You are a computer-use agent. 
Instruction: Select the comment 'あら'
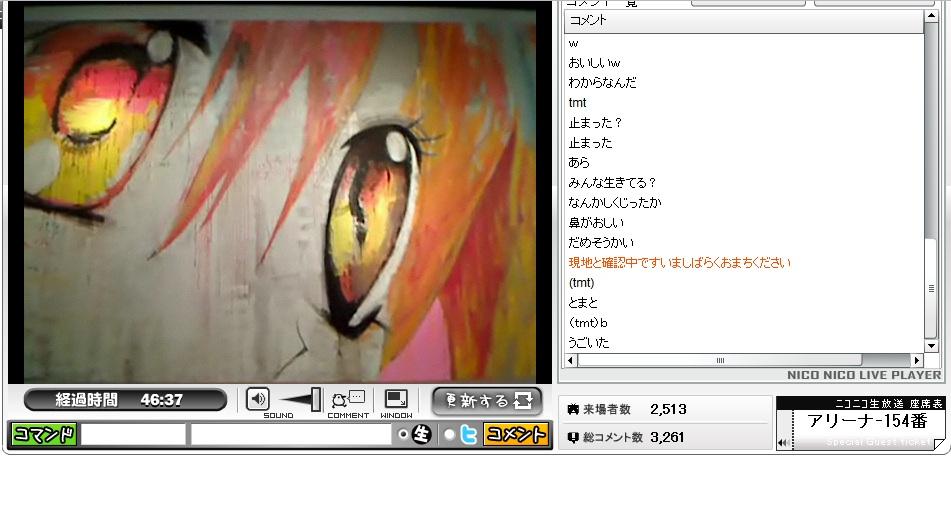click(x=579, y=163)
